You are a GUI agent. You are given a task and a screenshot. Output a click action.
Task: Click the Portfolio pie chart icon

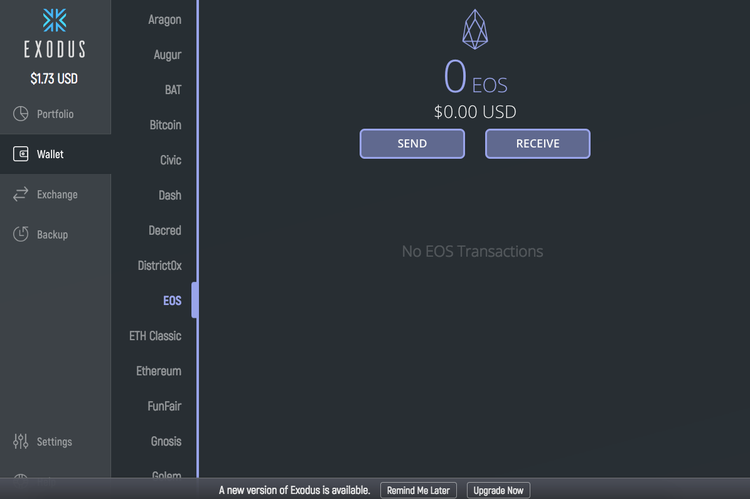(x=20, y=114)
